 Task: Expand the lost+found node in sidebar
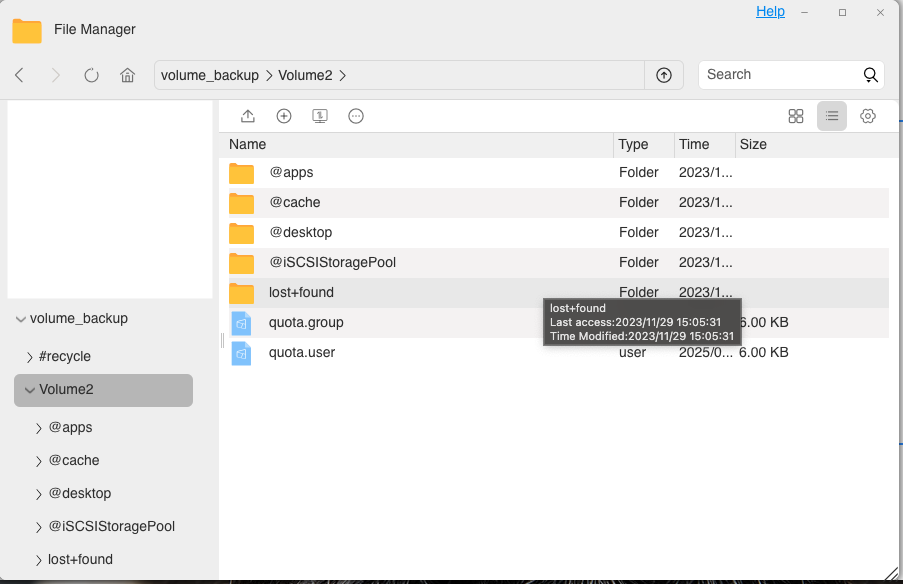(39, 560)
